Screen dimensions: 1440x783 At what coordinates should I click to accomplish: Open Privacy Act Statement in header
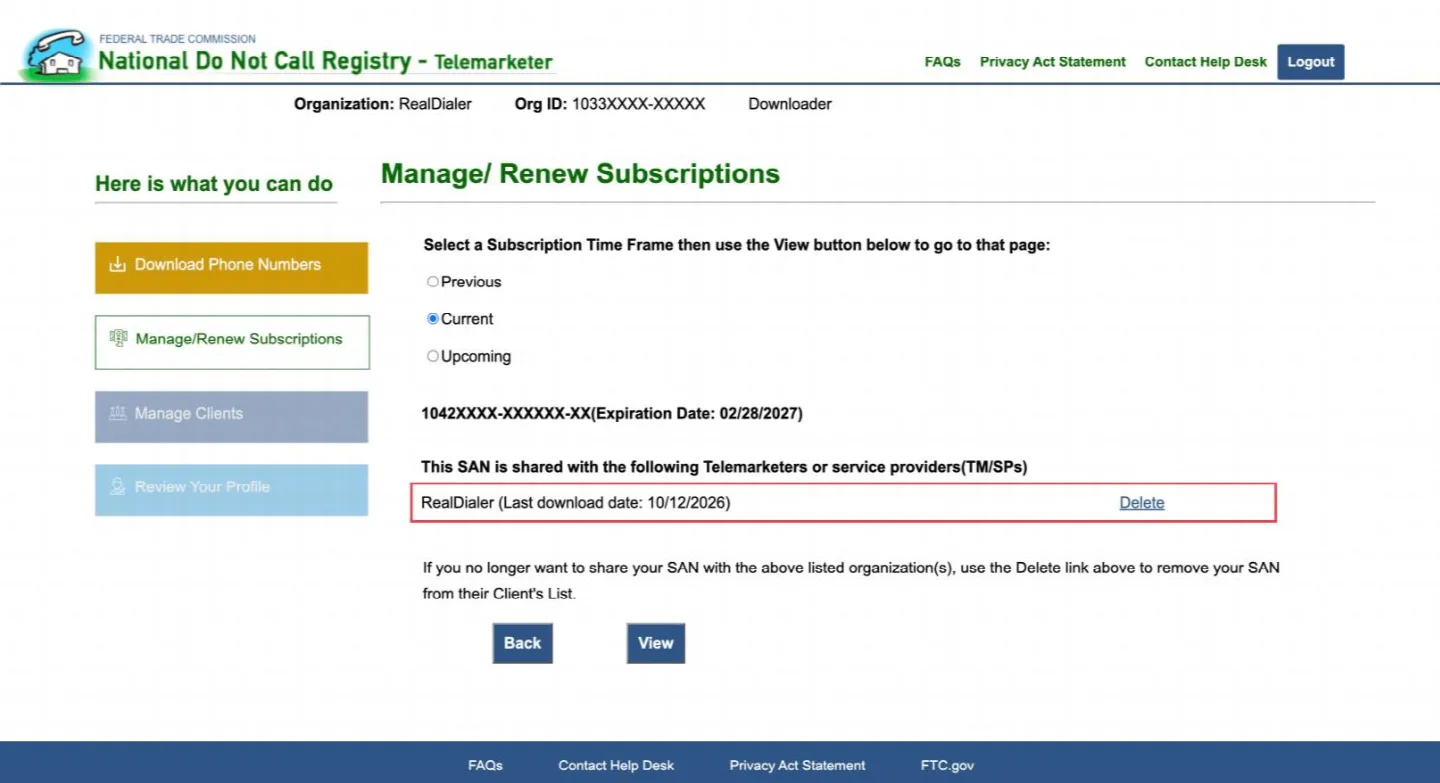pos(1053,62)
